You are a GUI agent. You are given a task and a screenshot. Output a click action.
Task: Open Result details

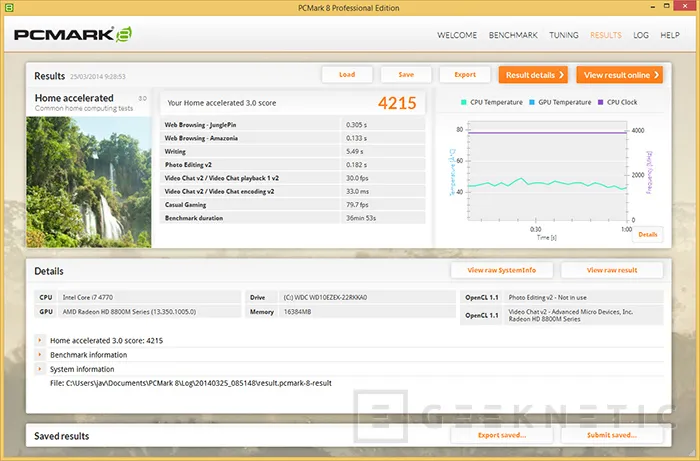(x=533, y=75)
